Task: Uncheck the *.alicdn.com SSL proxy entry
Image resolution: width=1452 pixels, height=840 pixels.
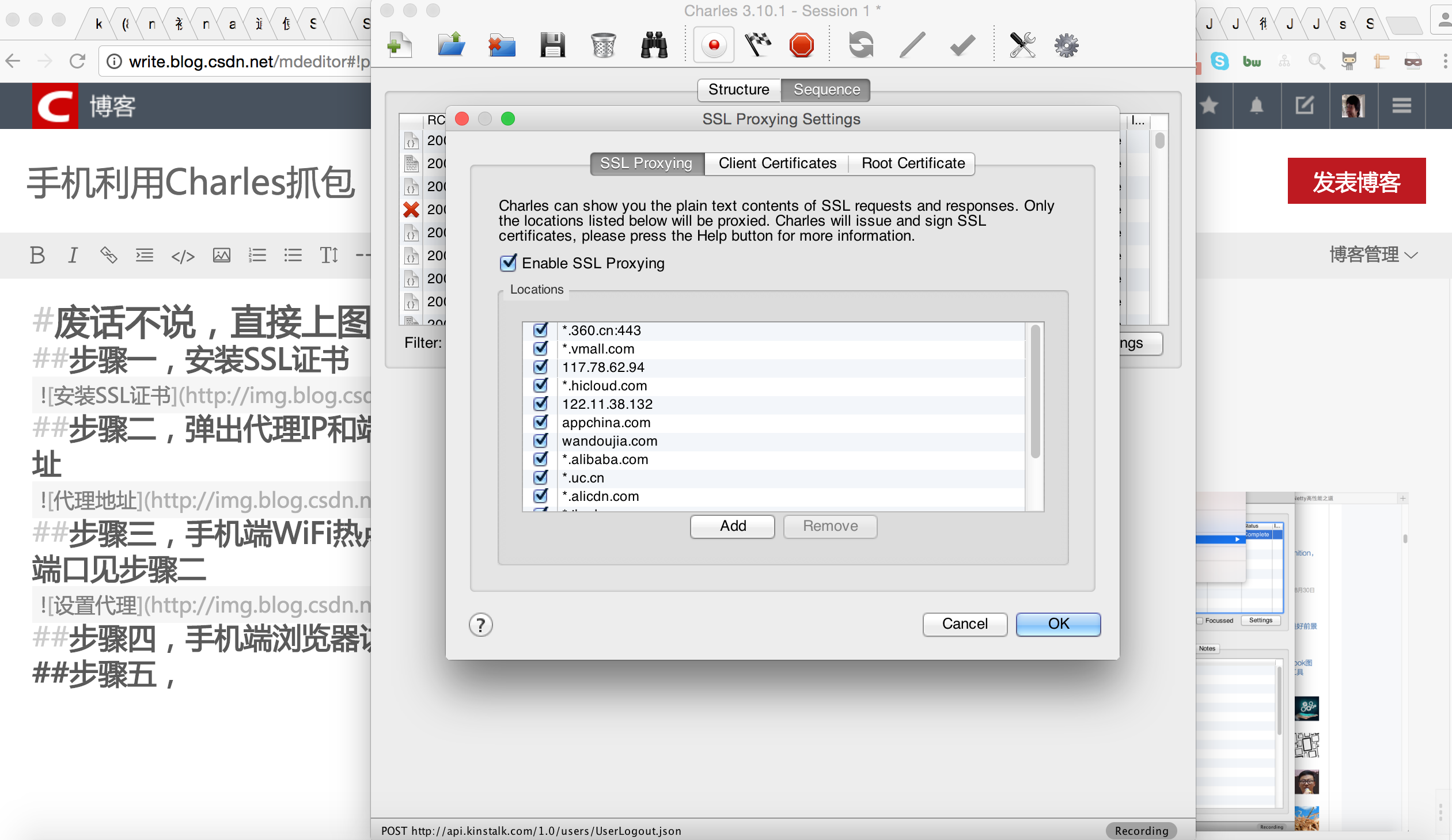Action: click(540, 495)
